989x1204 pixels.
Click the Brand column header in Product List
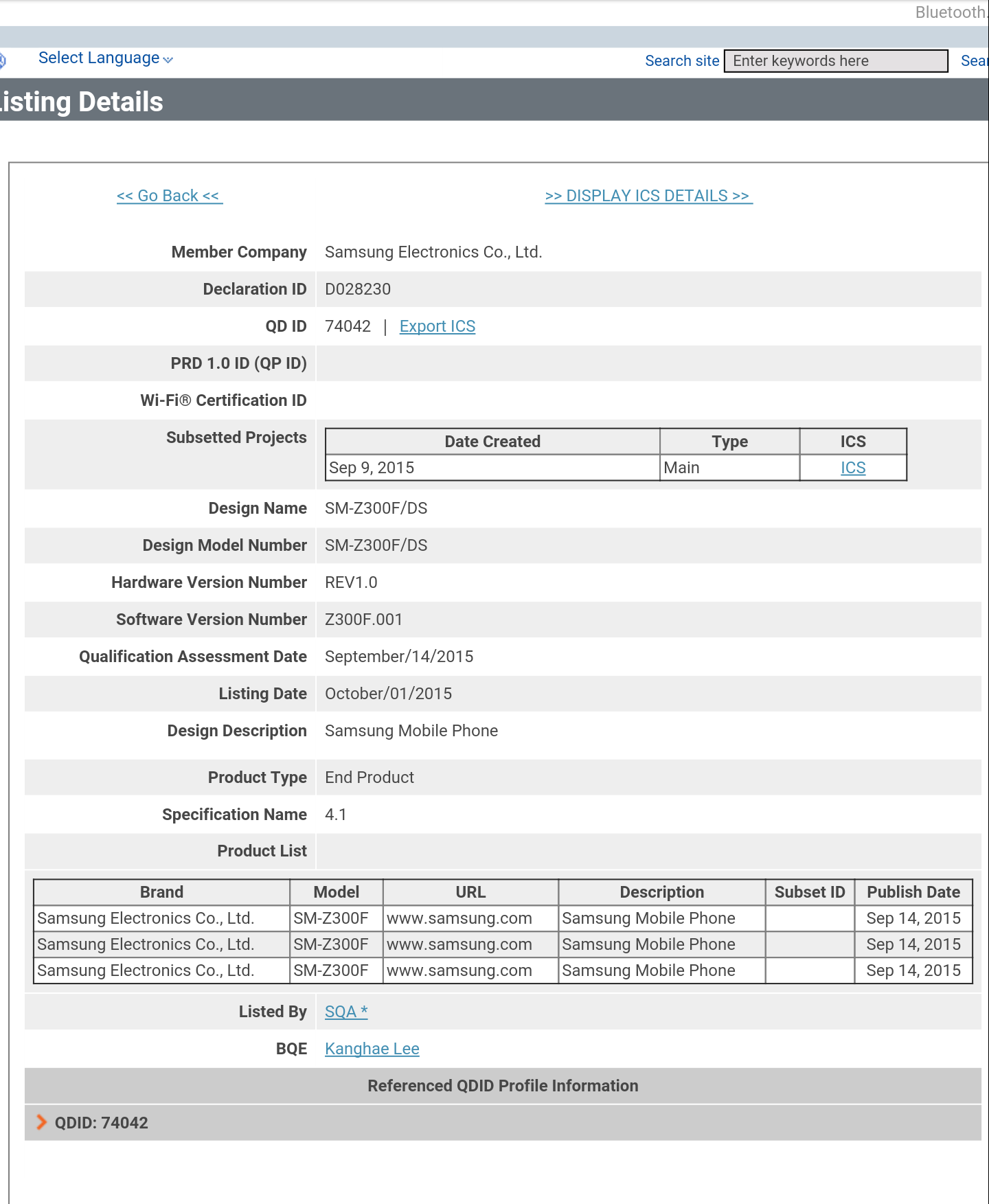(161, 892)
